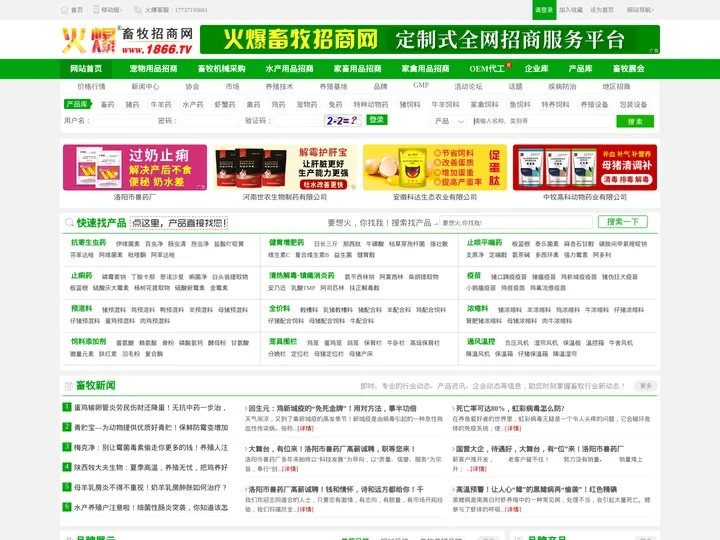Click the 价格行情 sub-menu link
The image size is (720, 540).
click(x=91, y=86)
